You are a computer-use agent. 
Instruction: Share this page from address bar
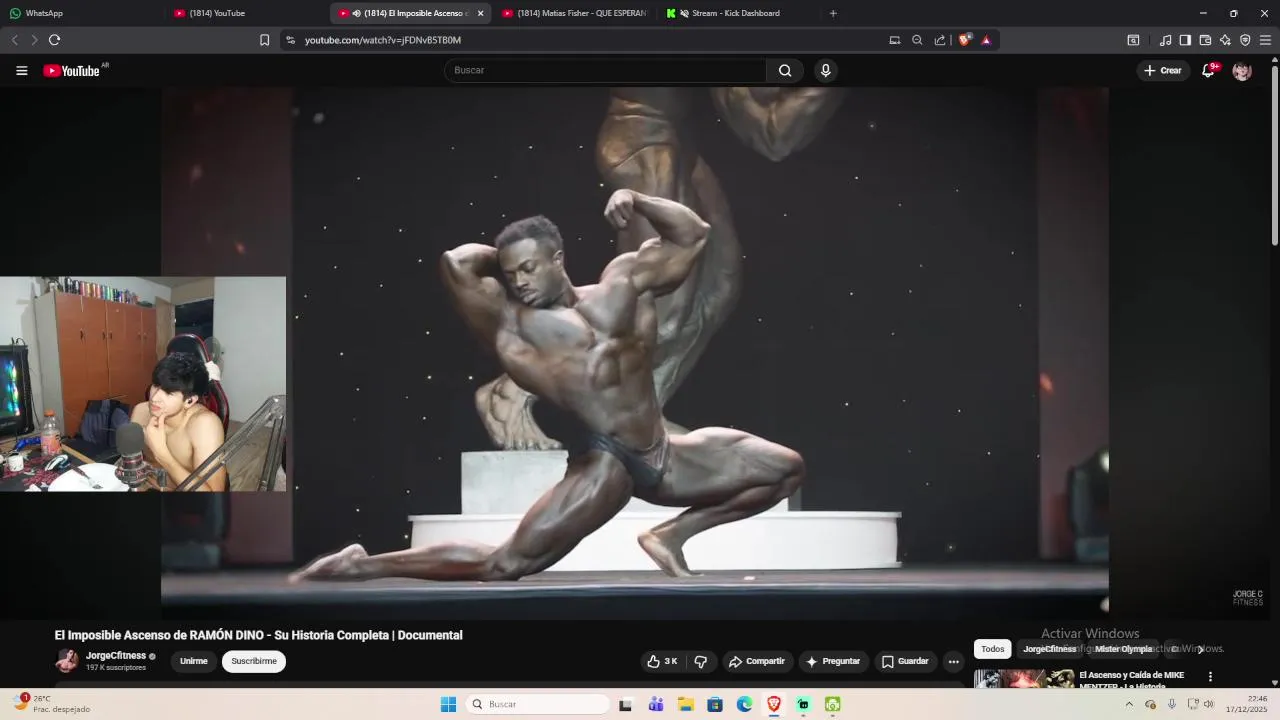[x=940, y=40]
